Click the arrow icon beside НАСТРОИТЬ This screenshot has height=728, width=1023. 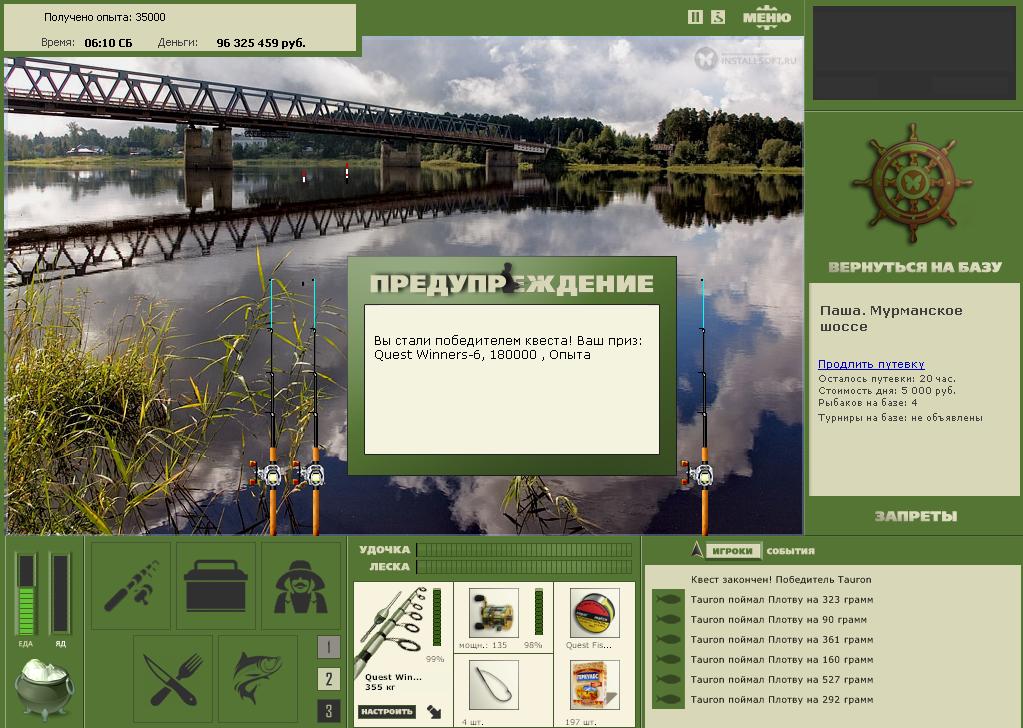pyautogui.click(x=434, y=712)
